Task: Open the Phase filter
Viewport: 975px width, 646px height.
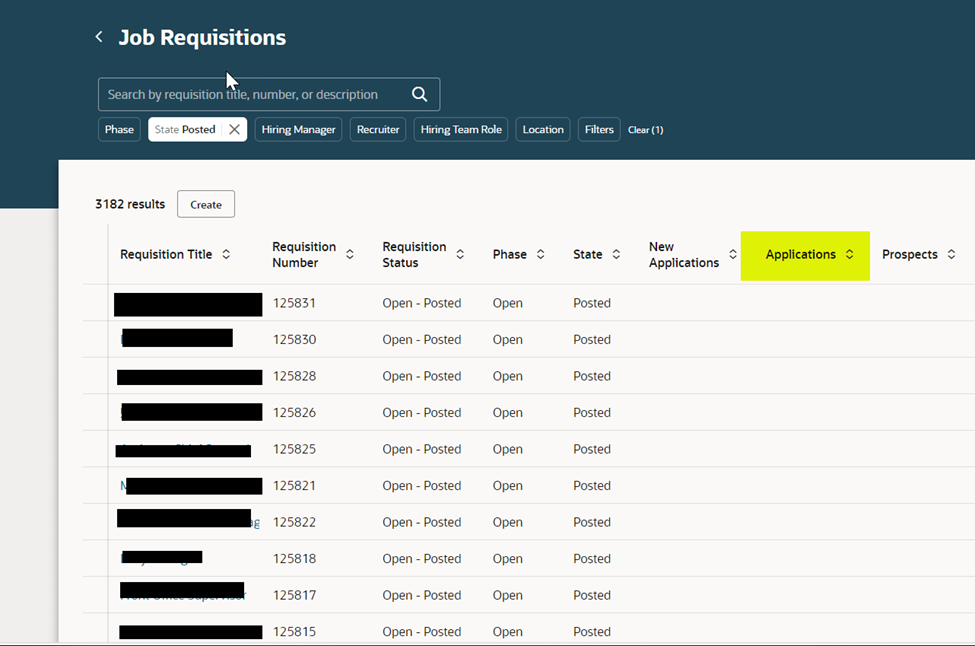Action: coord(119,129)
